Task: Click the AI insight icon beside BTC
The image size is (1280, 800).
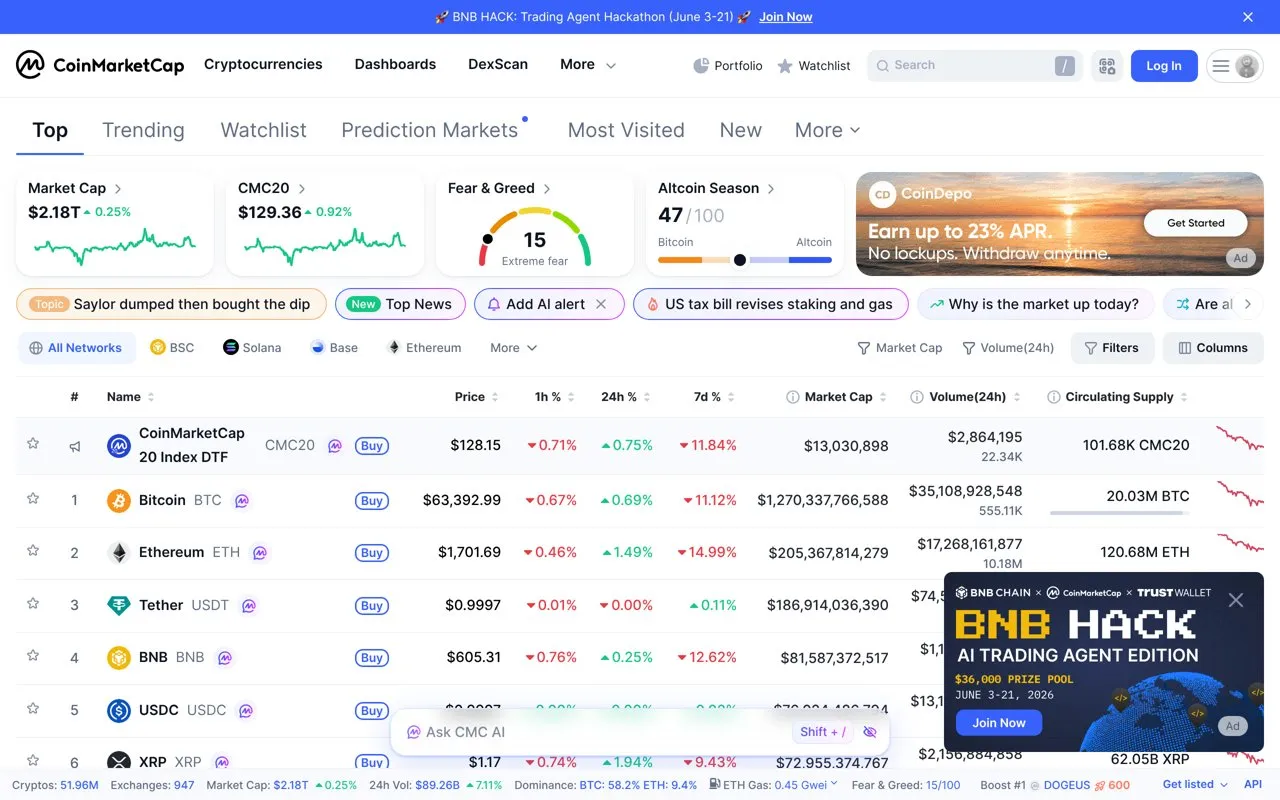Action: (x=241, y=500)
